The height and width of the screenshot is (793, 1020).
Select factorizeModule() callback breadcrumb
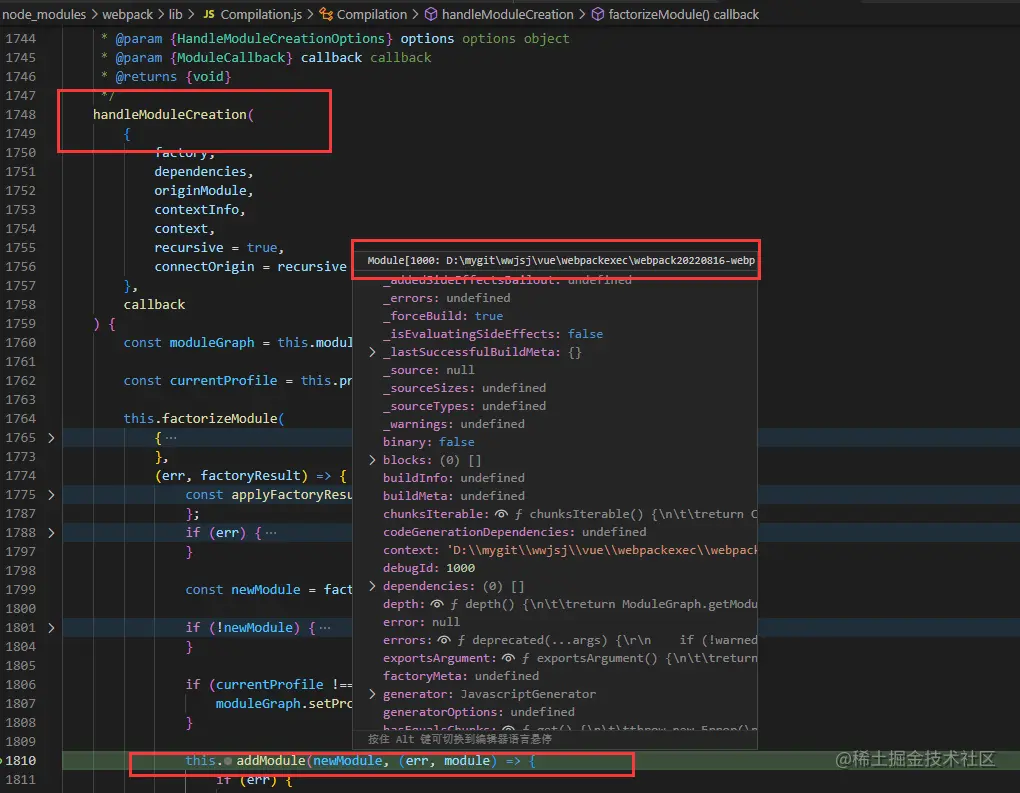click(683, 14)
